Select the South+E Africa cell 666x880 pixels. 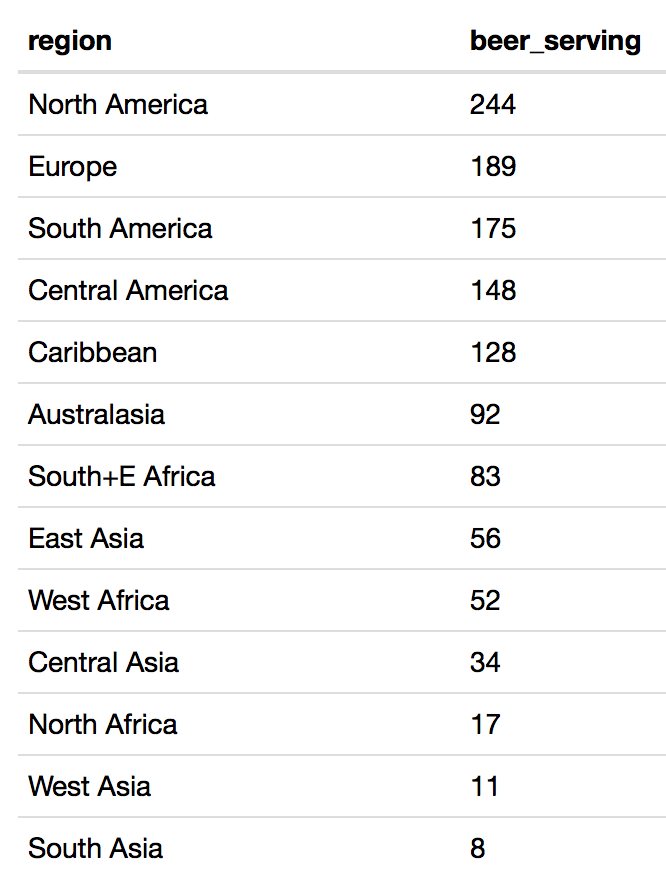122,476
